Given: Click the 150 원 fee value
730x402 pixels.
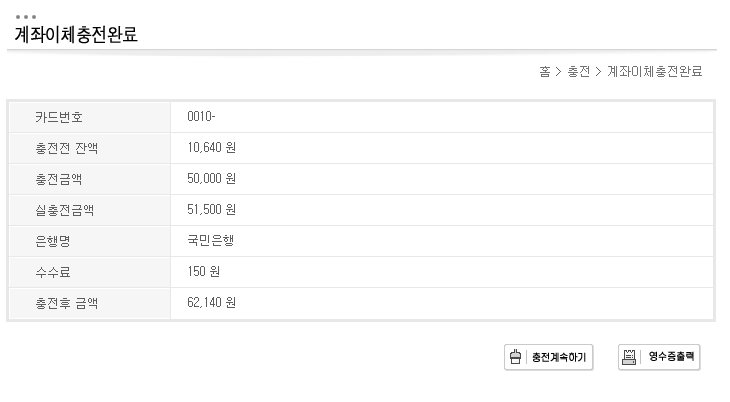Looking at the screenshot, I should pos(203,272).
